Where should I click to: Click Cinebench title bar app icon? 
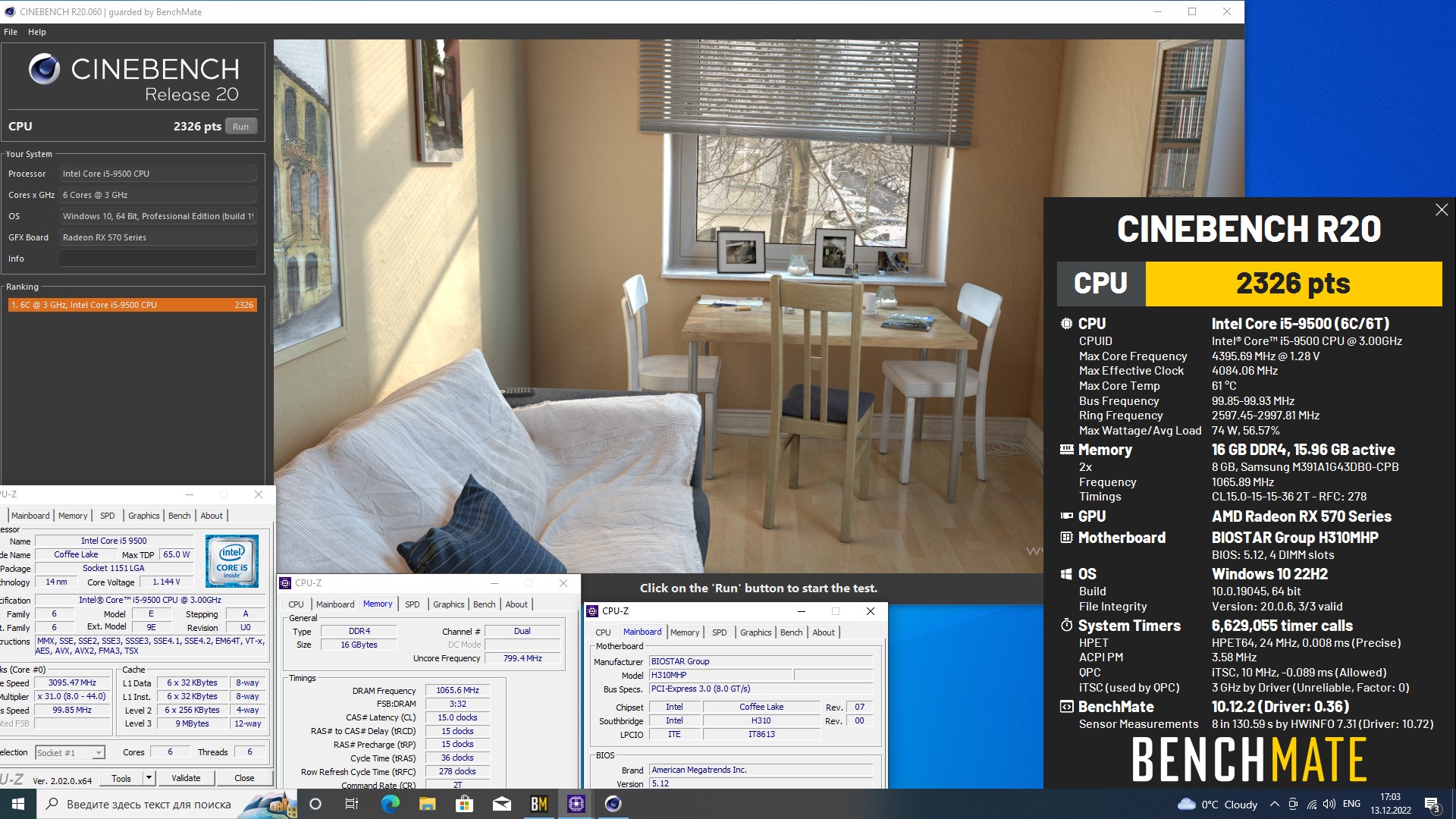[x=10, y=11]
